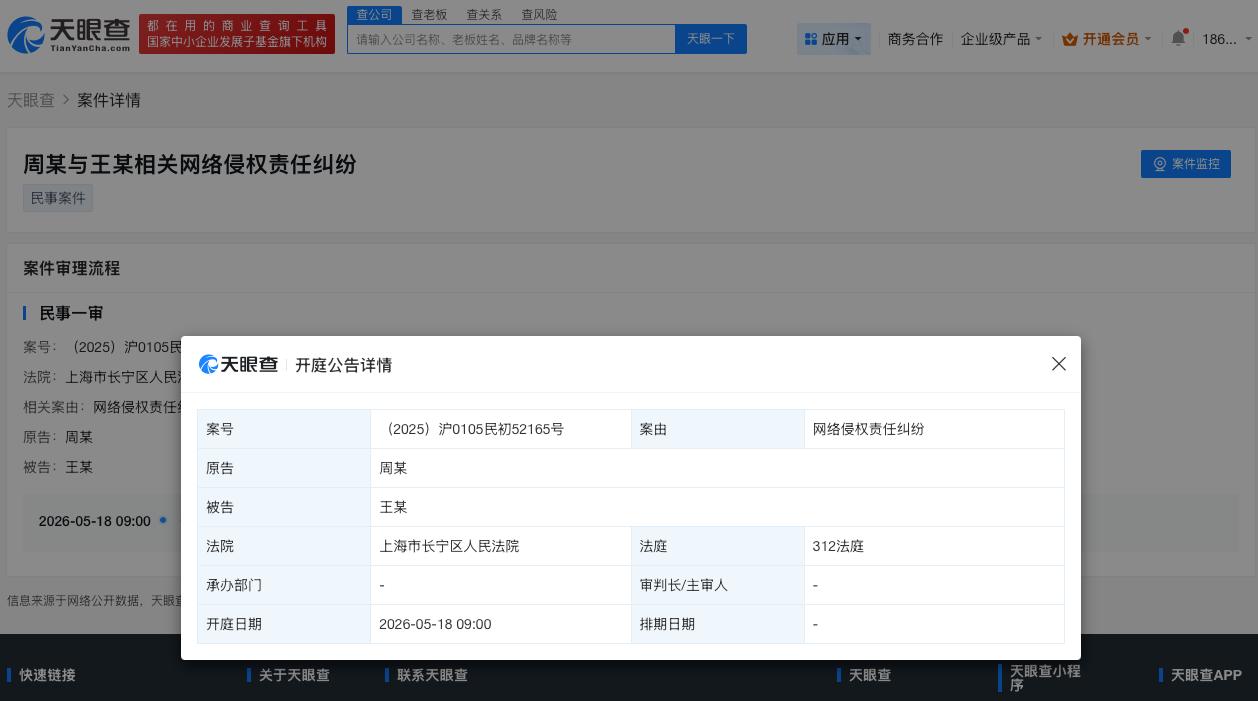
Task: Switch to the 查老板 search tab
Action: click(429, 14)
